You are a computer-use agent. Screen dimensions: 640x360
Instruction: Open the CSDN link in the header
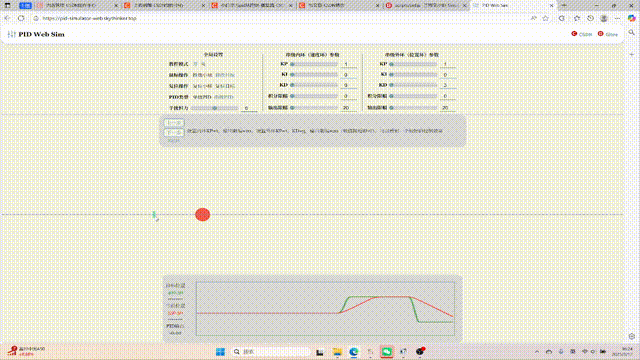point(582,34)
